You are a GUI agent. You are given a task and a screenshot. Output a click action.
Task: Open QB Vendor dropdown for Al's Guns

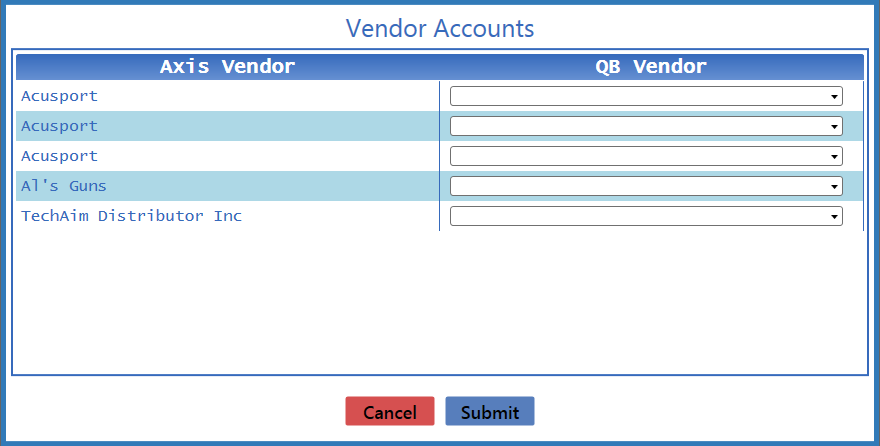point(646,186)
